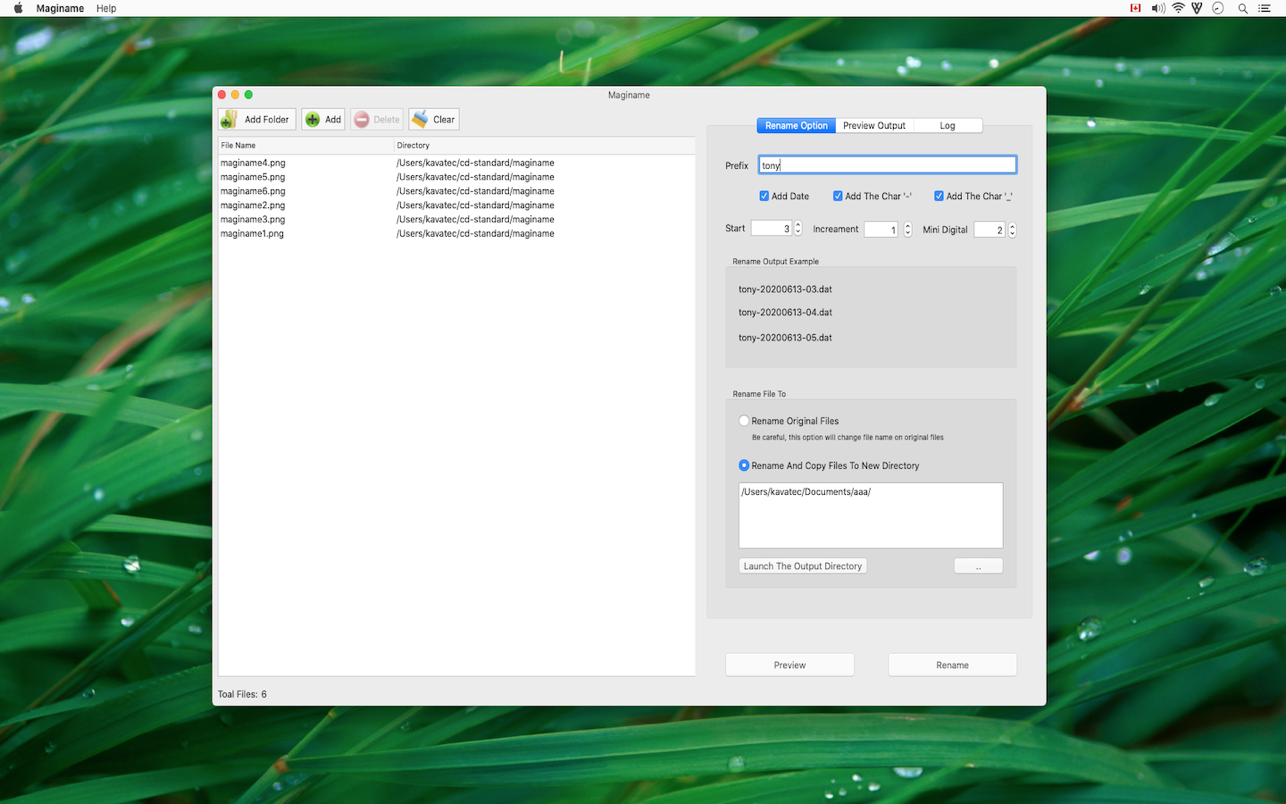
Task: Toggle the Add The Char '-' checkbox
Action: [x=838, y=196]
